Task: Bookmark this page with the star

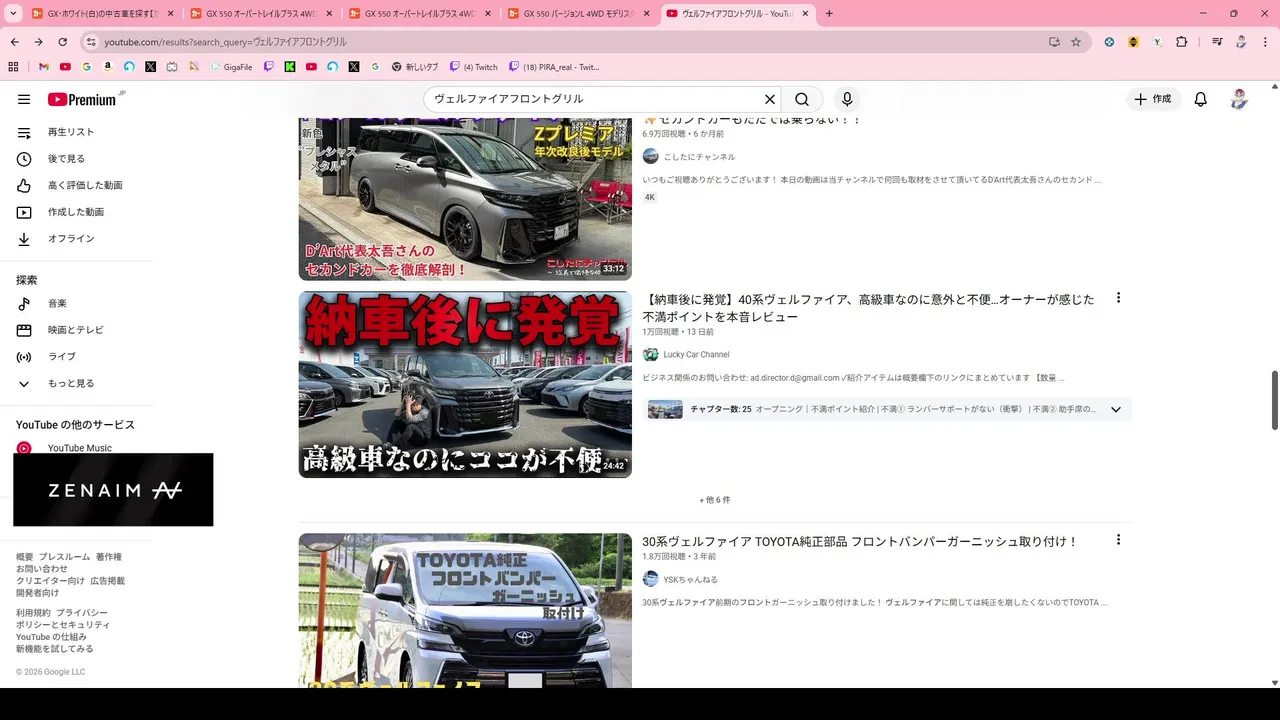Action: coord(1076,42)
